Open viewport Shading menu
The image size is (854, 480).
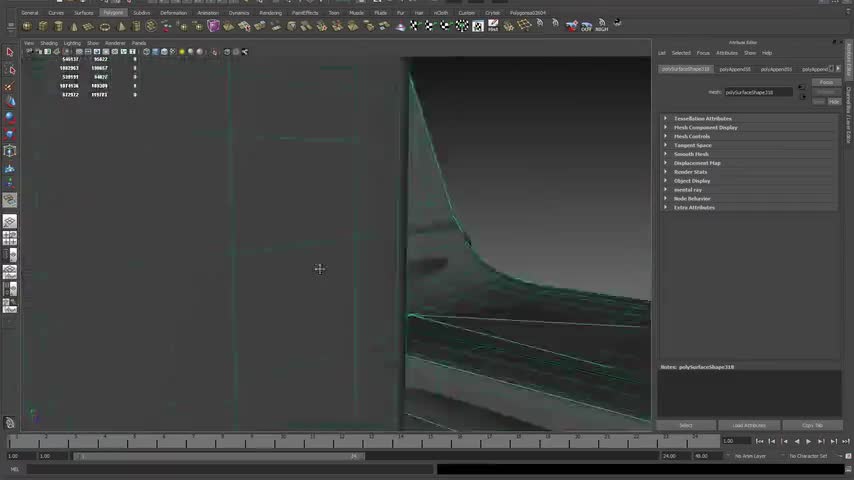pos(48,43)
